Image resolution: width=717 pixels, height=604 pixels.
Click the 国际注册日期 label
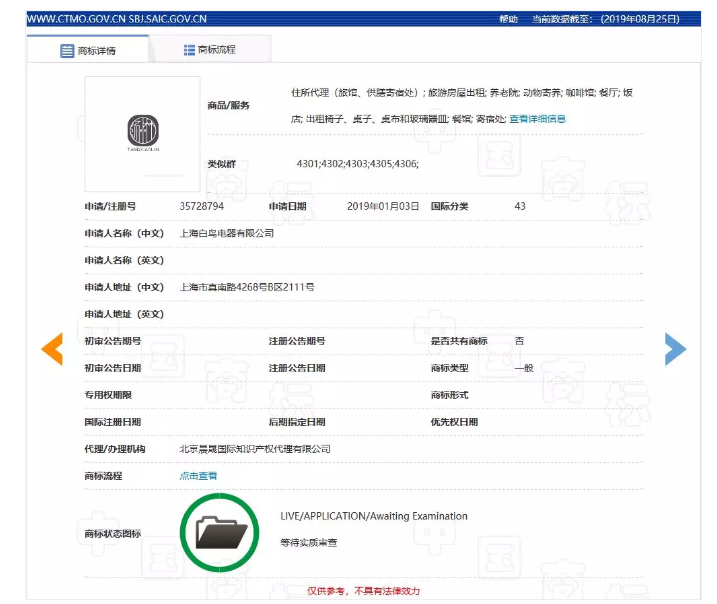point(112,422)
